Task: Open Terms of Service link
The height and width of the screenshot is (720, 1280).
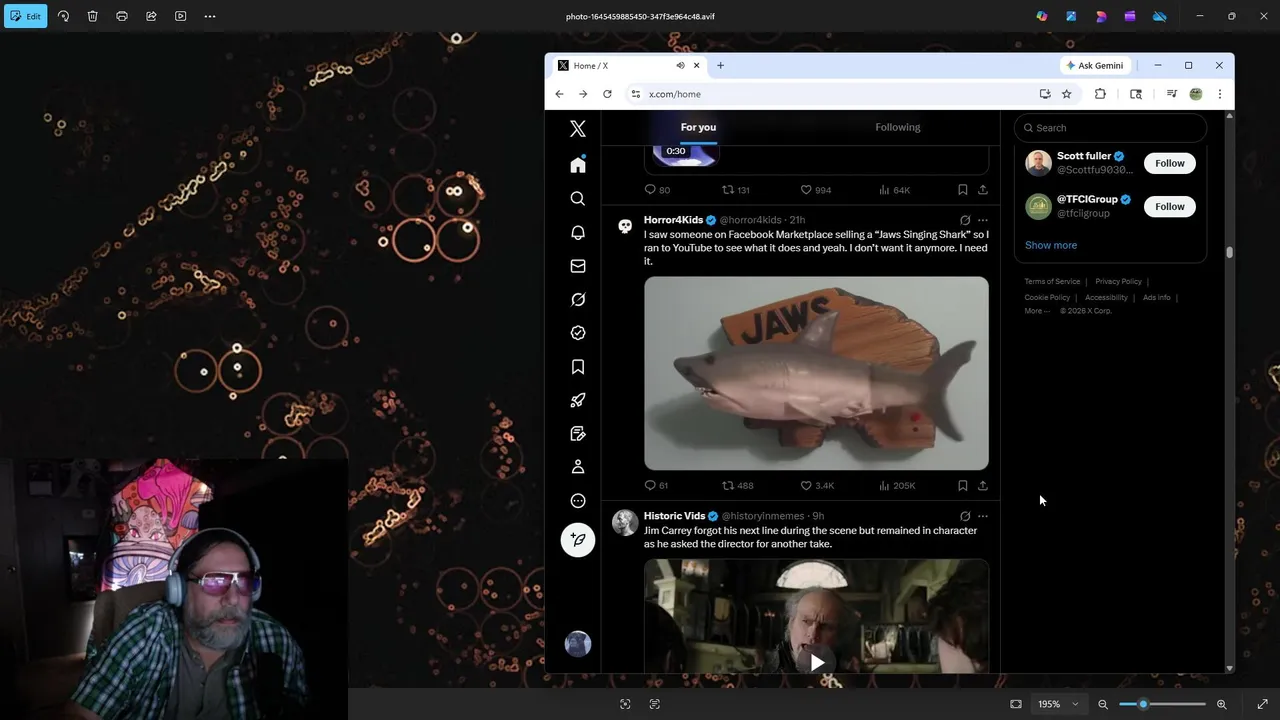Action: tap(1052, 282)
